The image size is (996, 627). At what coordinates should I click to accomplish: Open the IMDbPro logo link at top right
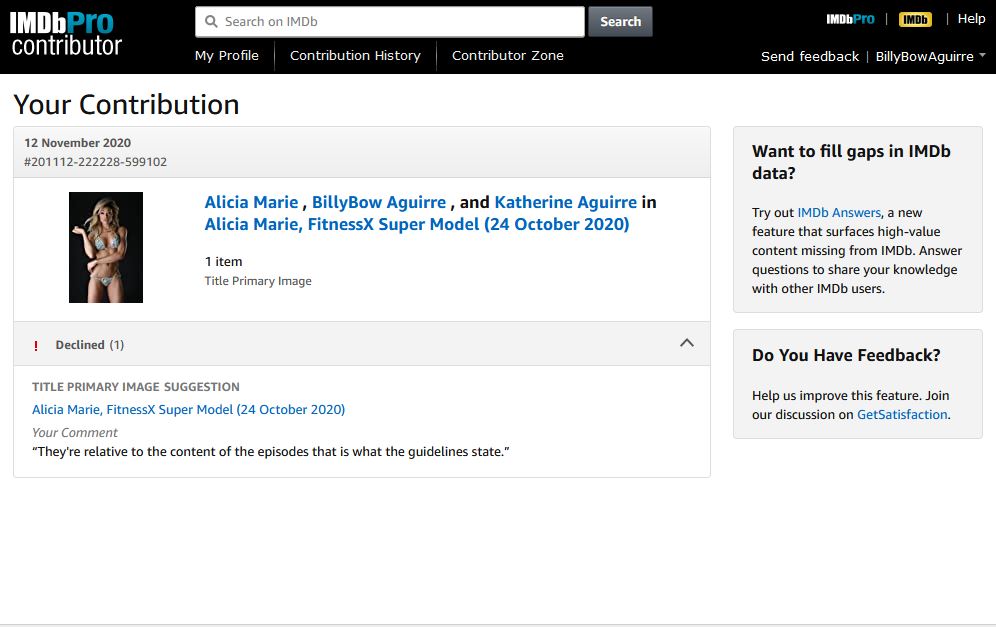click(850, 19)
